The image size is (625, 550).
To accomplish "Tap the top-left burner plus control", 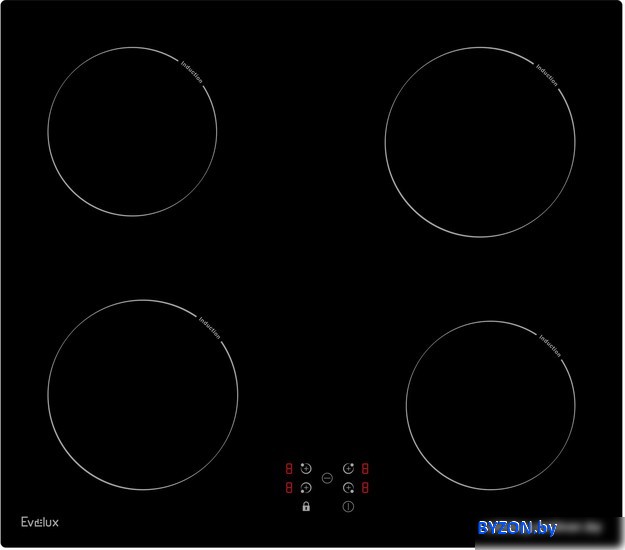I will coord(306,468).
